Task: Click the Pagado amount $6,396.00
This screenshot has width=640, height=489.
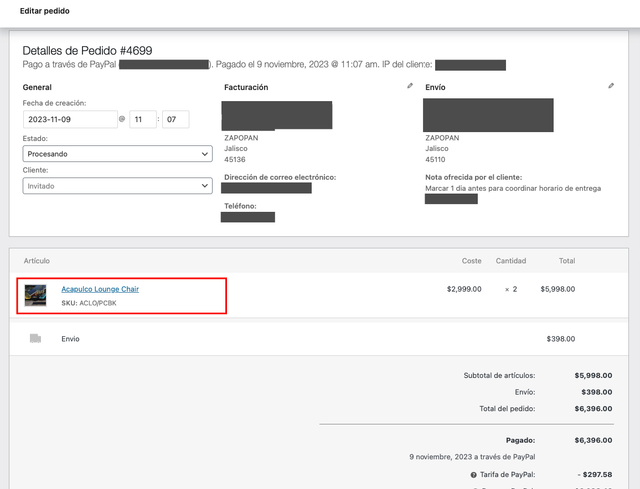Action: 593,440
